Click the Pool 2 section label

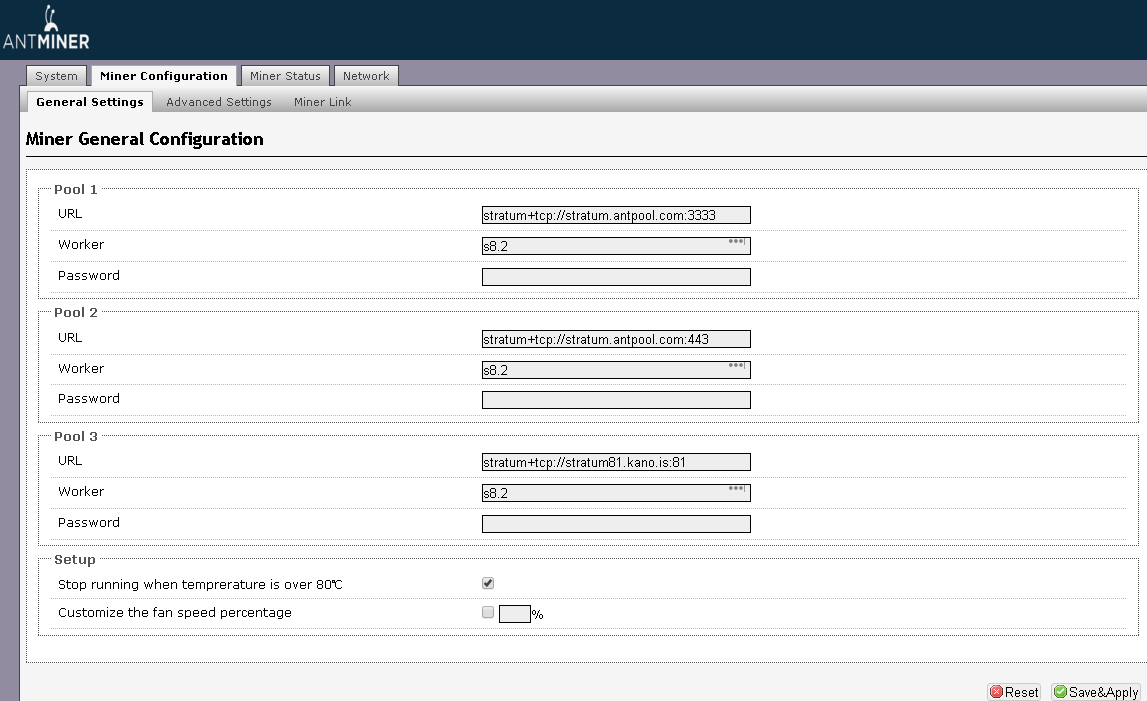click(75, 312)
